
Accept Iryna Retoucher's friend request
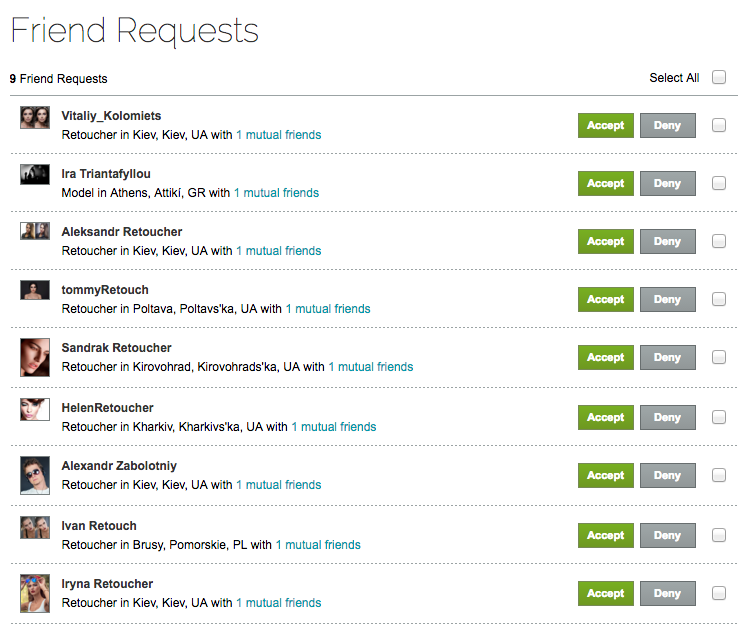pyautogui.click(x=606, y=594)
